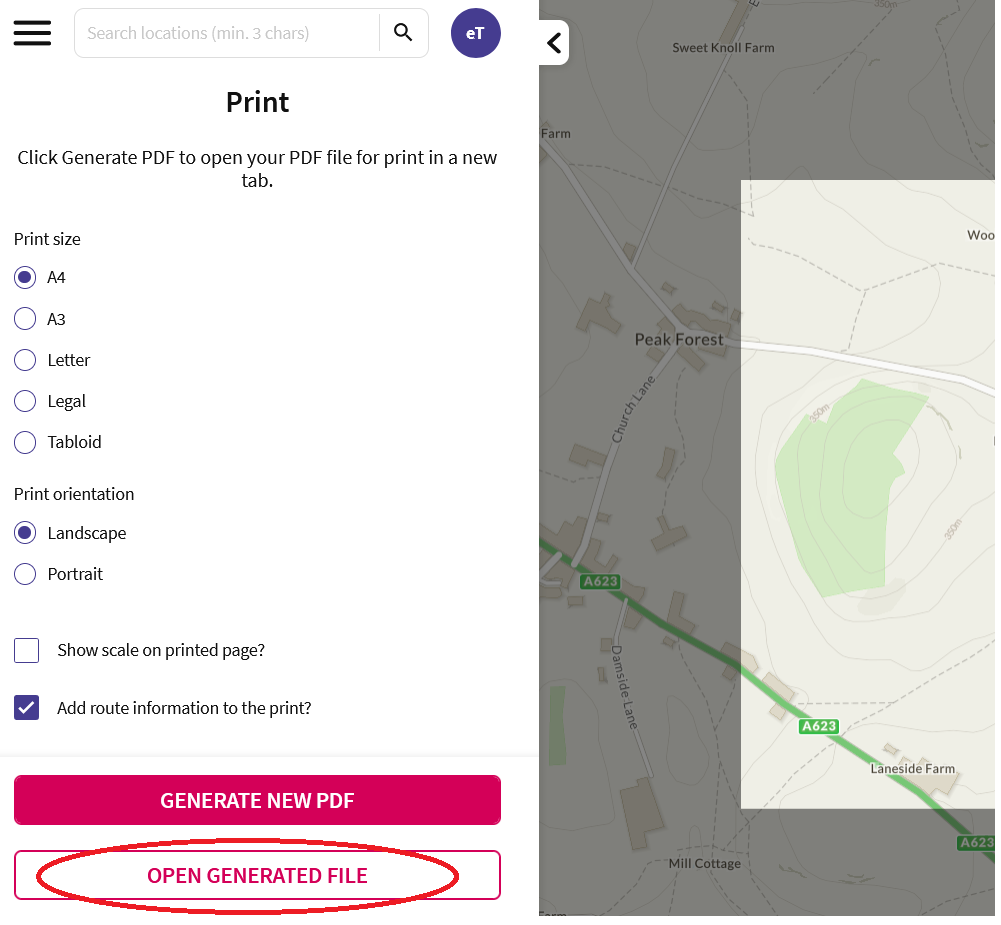Choose Letter as print size
This screenshot has width=1001, height=925.
25,359
